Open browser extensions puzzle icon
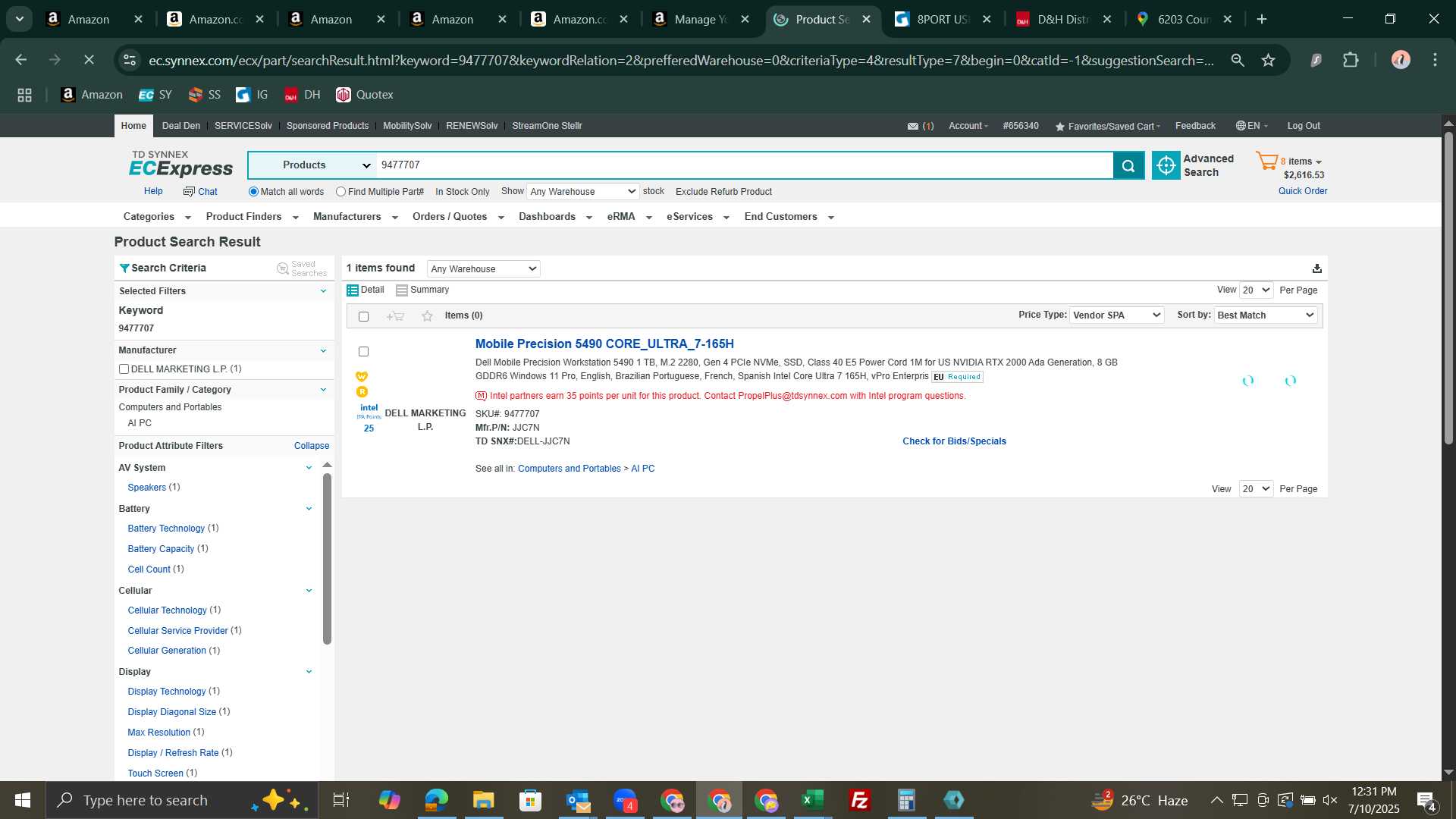This screenshot has width=1456, height=819. pyautogui.click(x=1351, y=60)
